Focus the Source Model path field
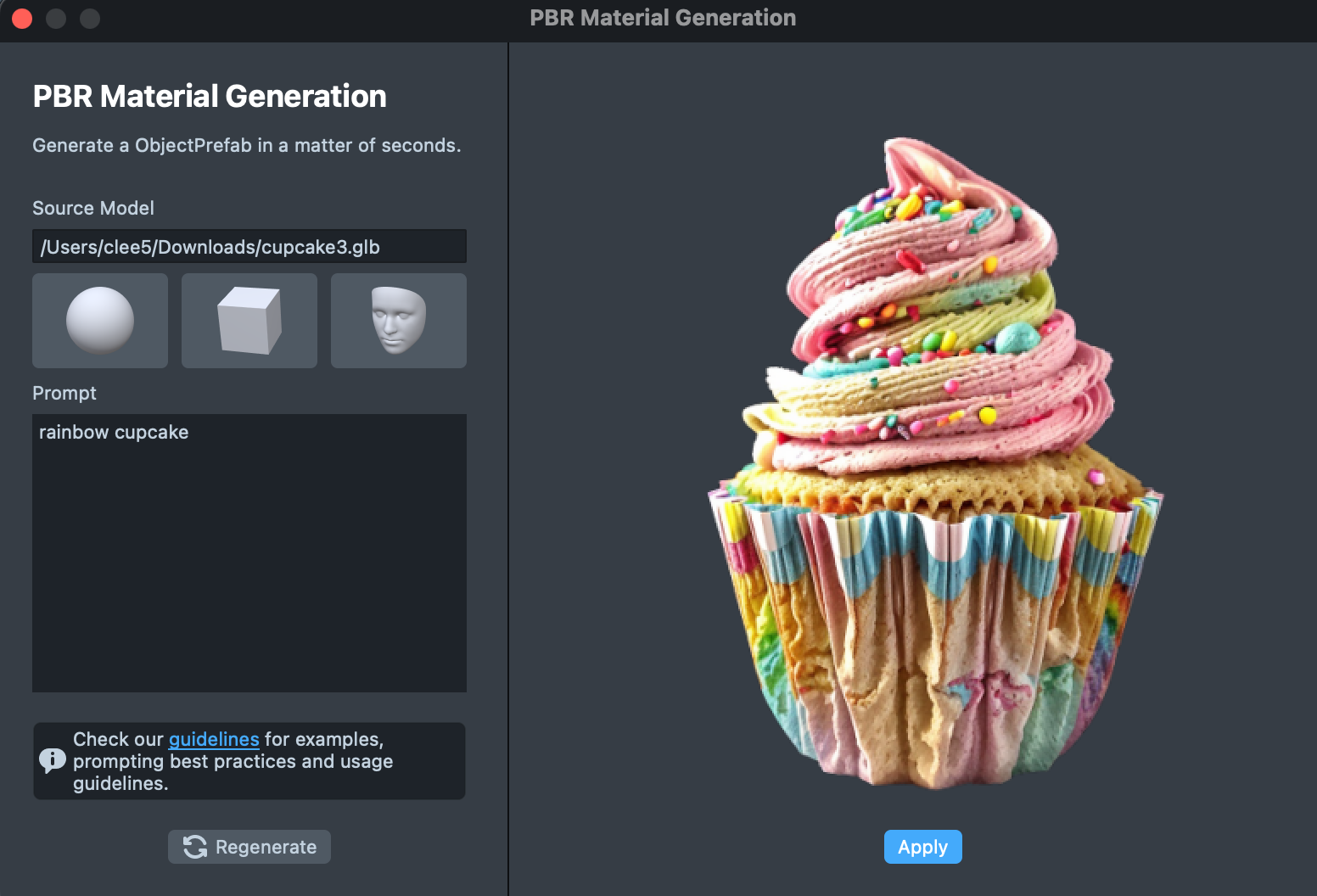Viewport: 1317px width, 896px height. coord(249,247)
